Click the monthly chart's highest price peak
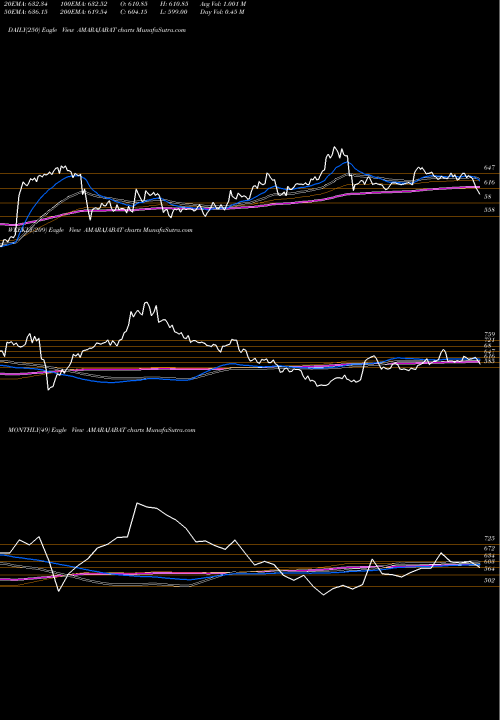 click(x=137, y=503)
